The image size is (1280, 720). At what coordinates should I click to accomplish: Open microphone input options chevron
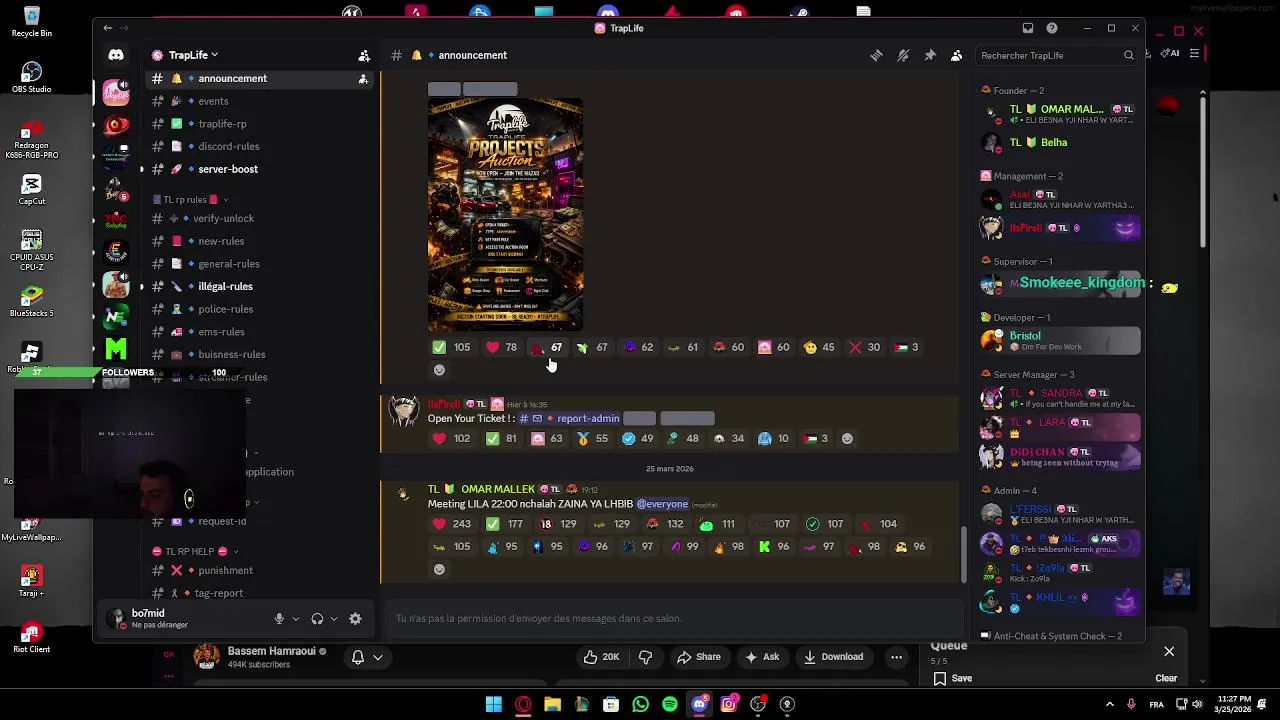pos(295,619)
